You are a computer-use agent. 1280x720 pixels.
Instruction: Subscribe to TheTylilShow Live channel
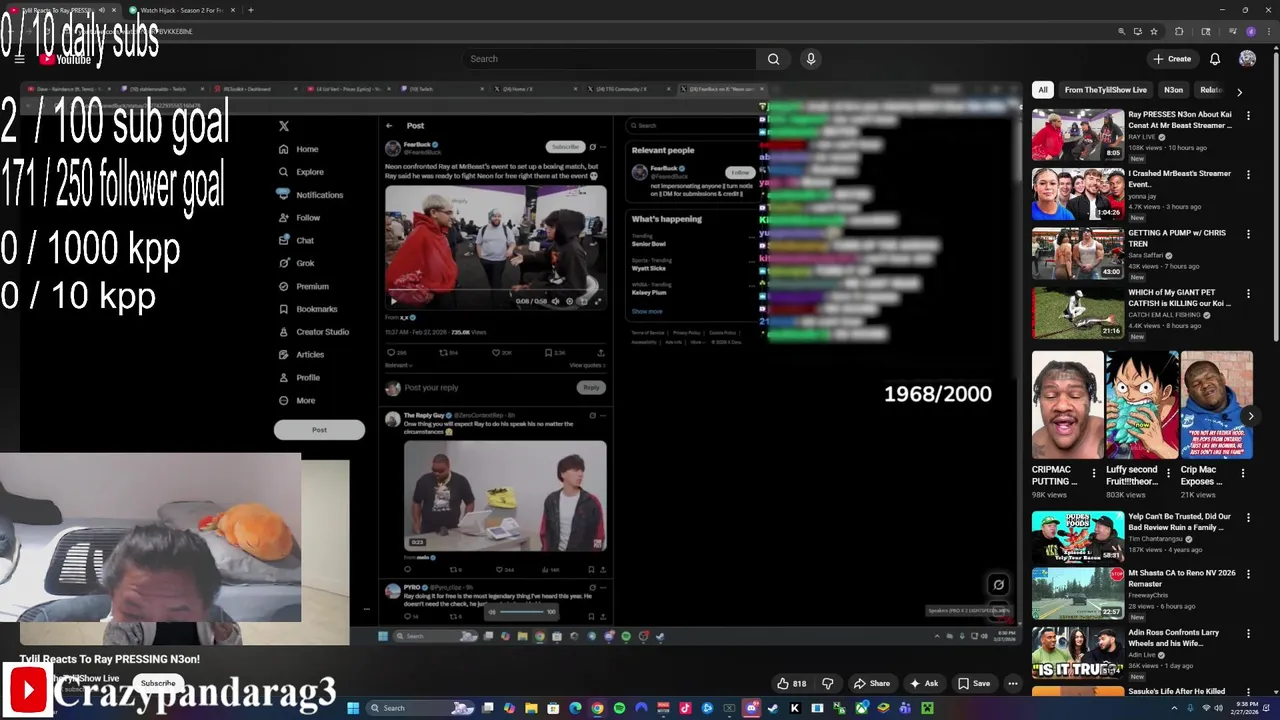pos(157,683)
